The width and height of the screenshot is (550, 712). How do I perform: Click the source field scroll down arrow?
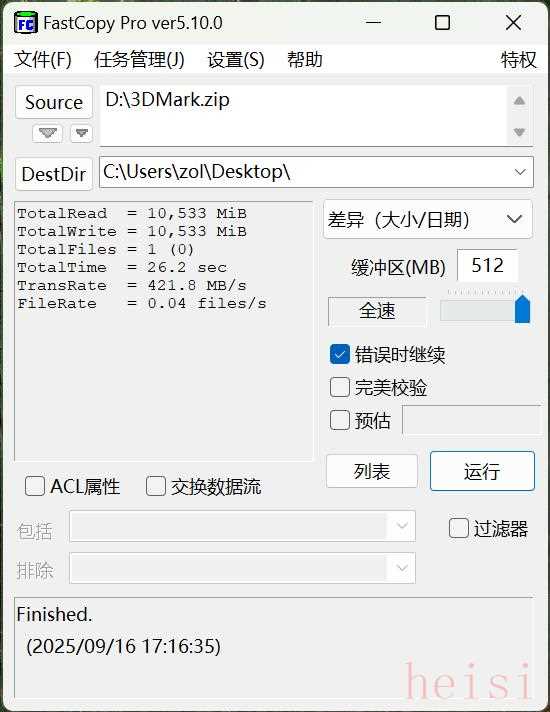(520, 132)
